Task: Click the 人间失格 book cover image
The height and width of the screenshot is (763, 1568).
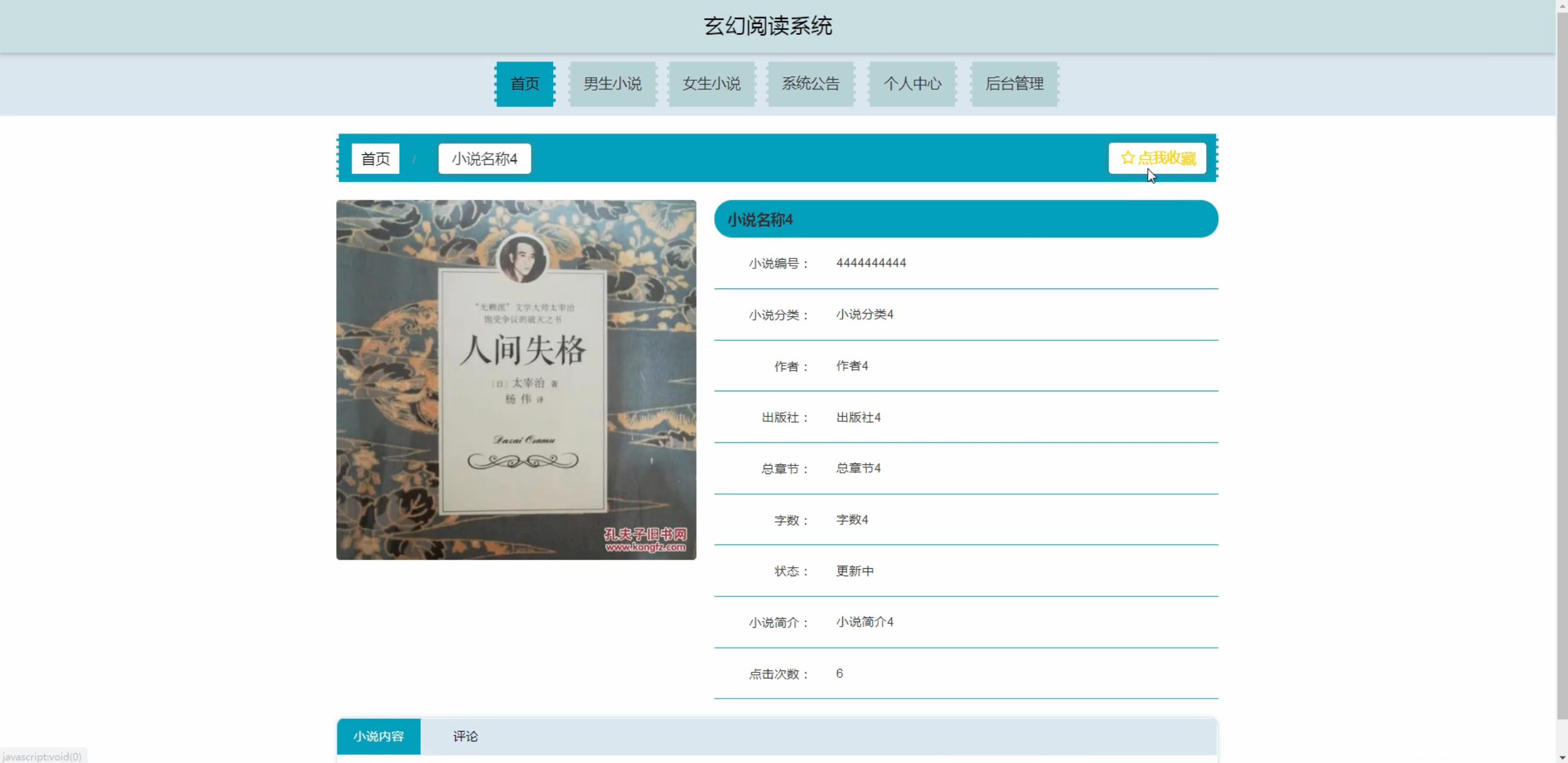Action: coord(516,380)
